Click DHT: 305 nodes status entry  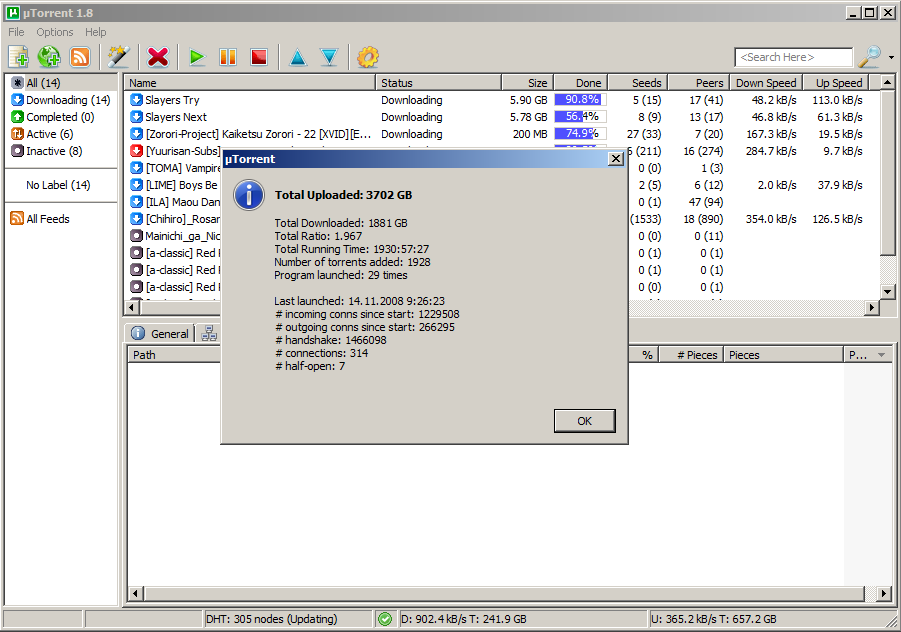pyautogui.click(x=287, y=619)
